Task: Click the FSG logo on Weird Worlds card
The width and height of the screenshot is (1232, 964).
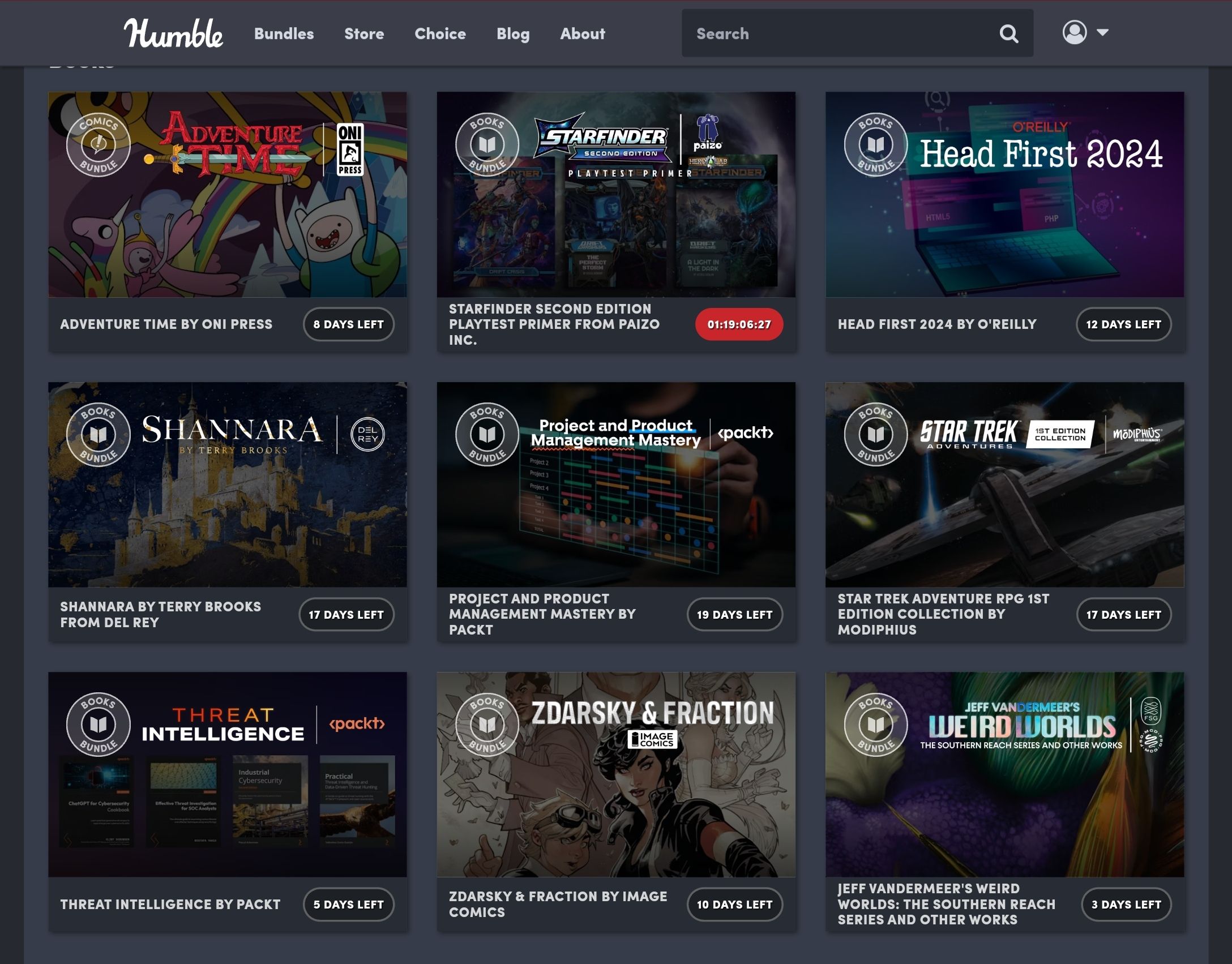Action: click(1151, 712)
